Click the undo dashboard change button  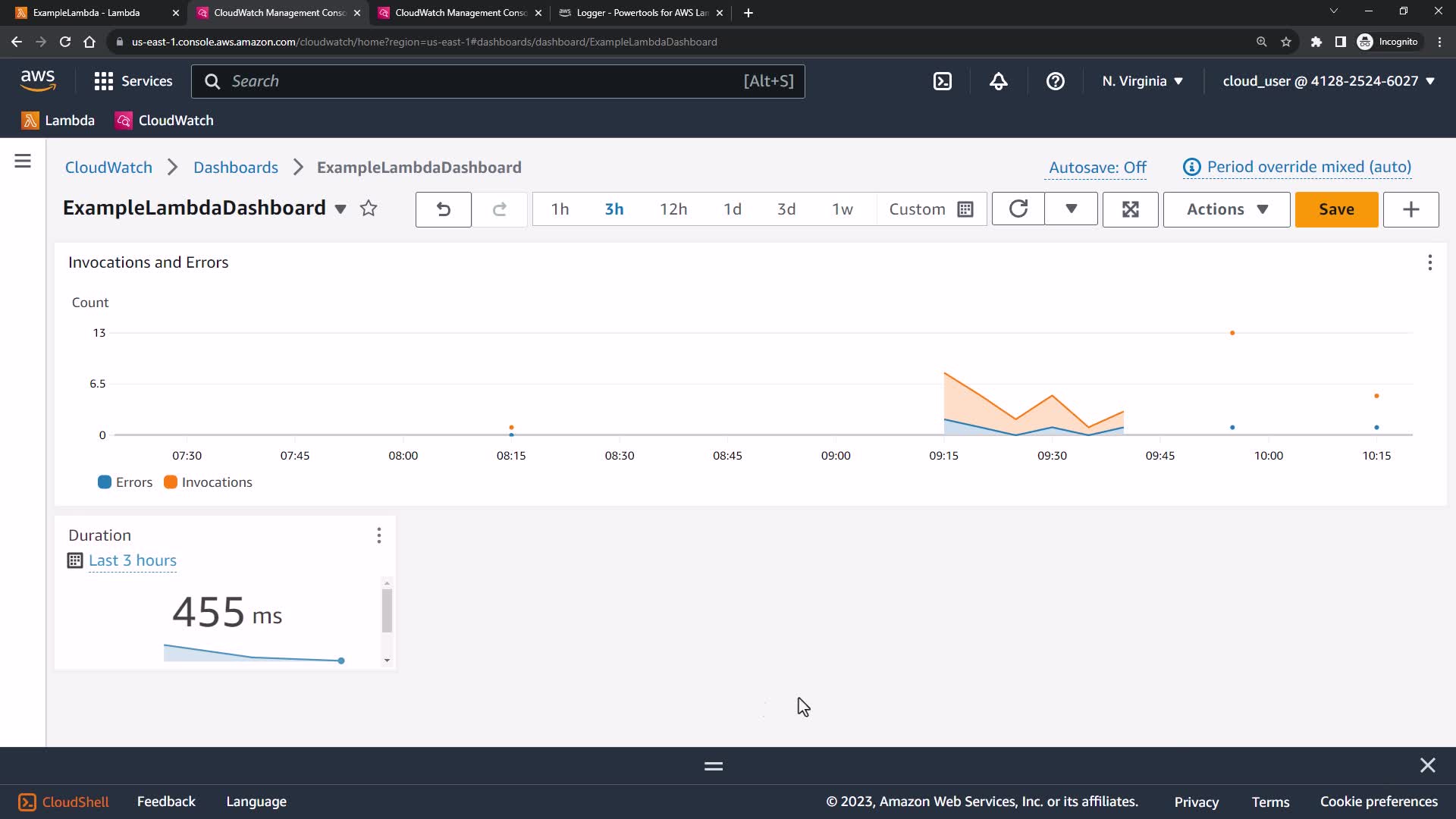[x=444, y=209]
